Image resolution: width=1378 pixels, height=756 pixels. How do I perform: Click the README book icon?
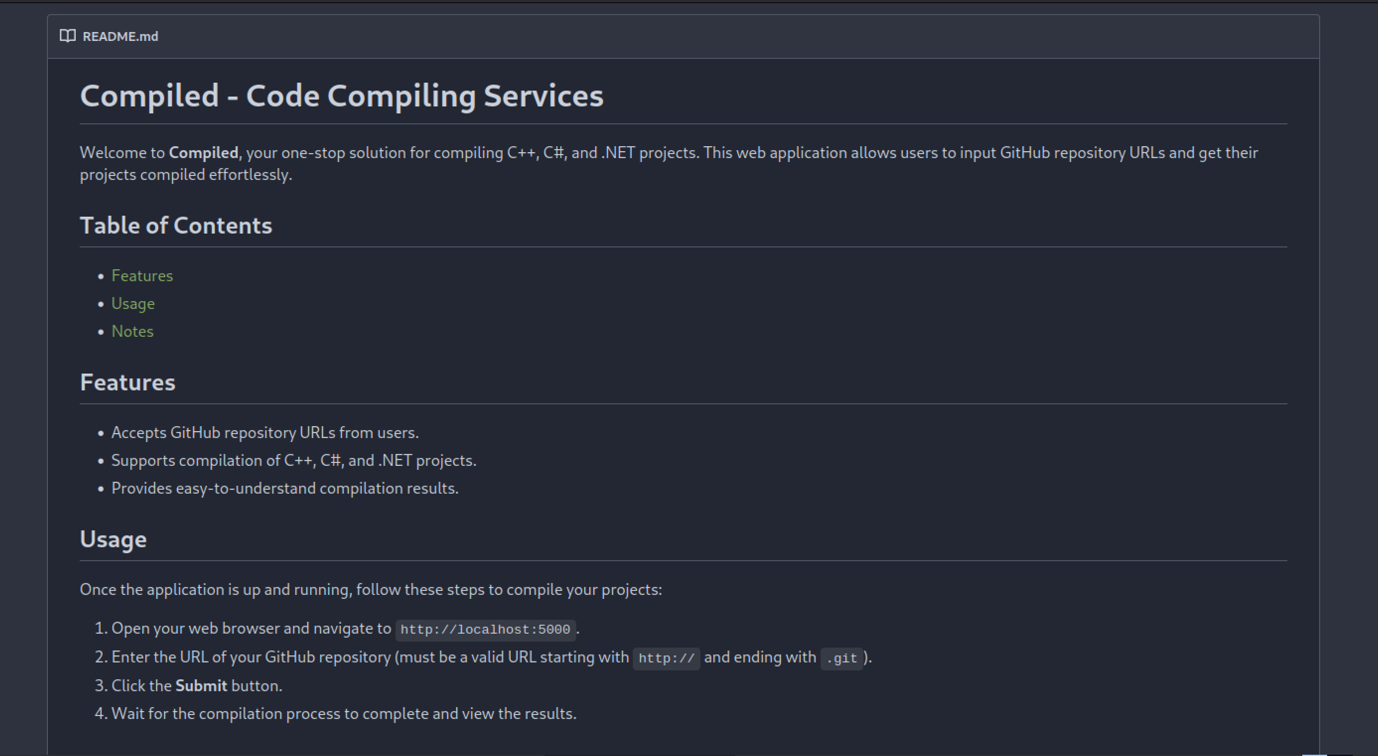(67, 36)
